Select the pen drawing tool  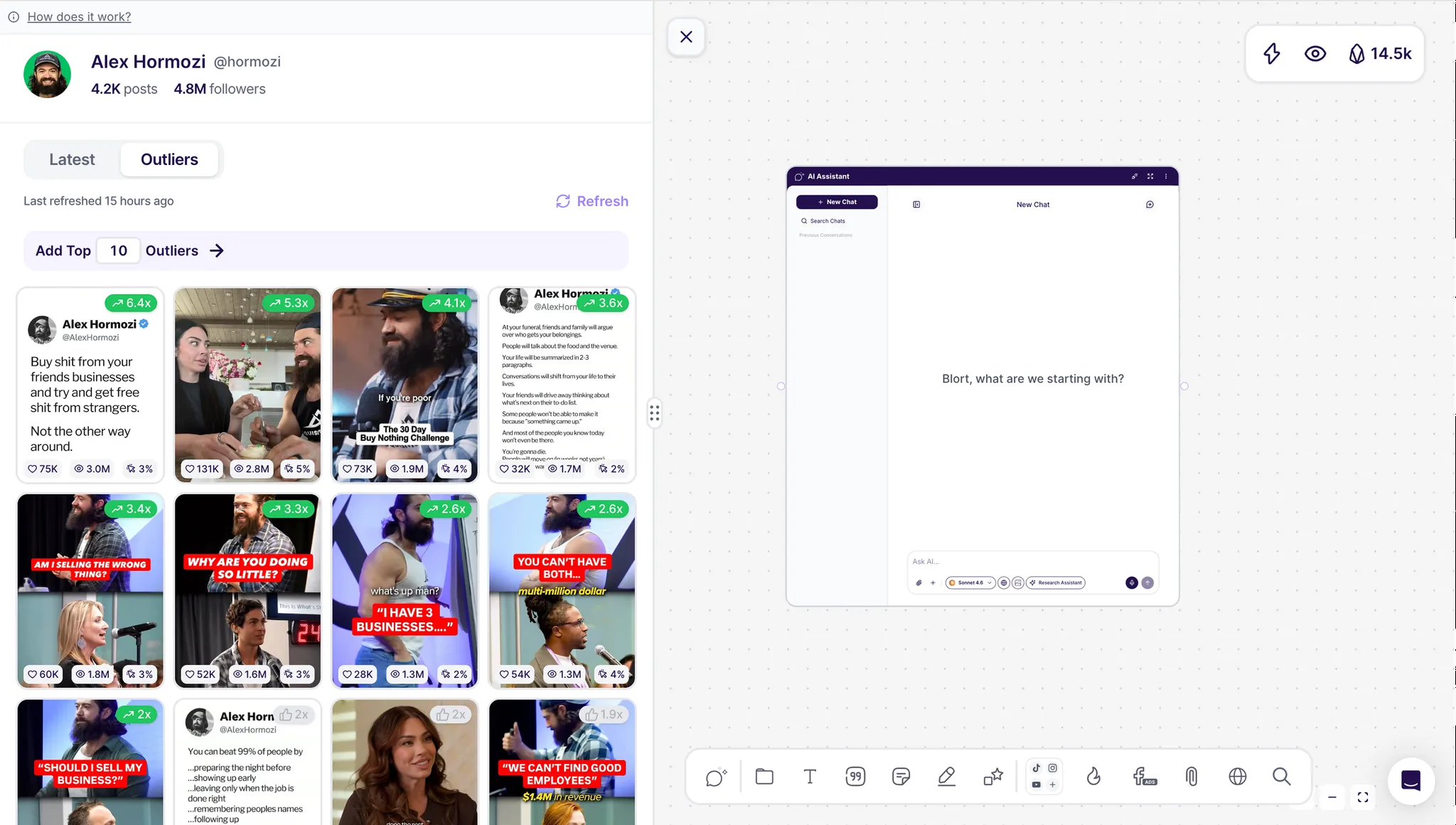pyautogui.click(x=946, y=777)
